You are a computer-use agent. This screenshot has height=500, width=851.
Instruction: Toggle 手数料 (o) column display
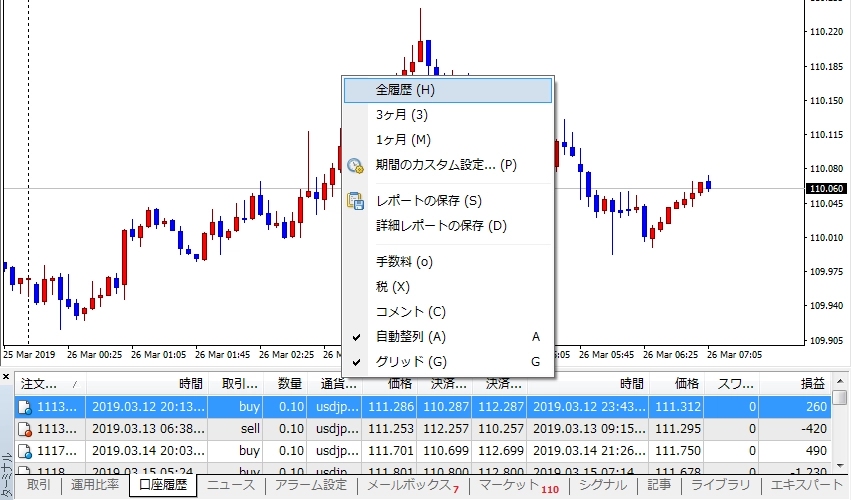point(448,262)
